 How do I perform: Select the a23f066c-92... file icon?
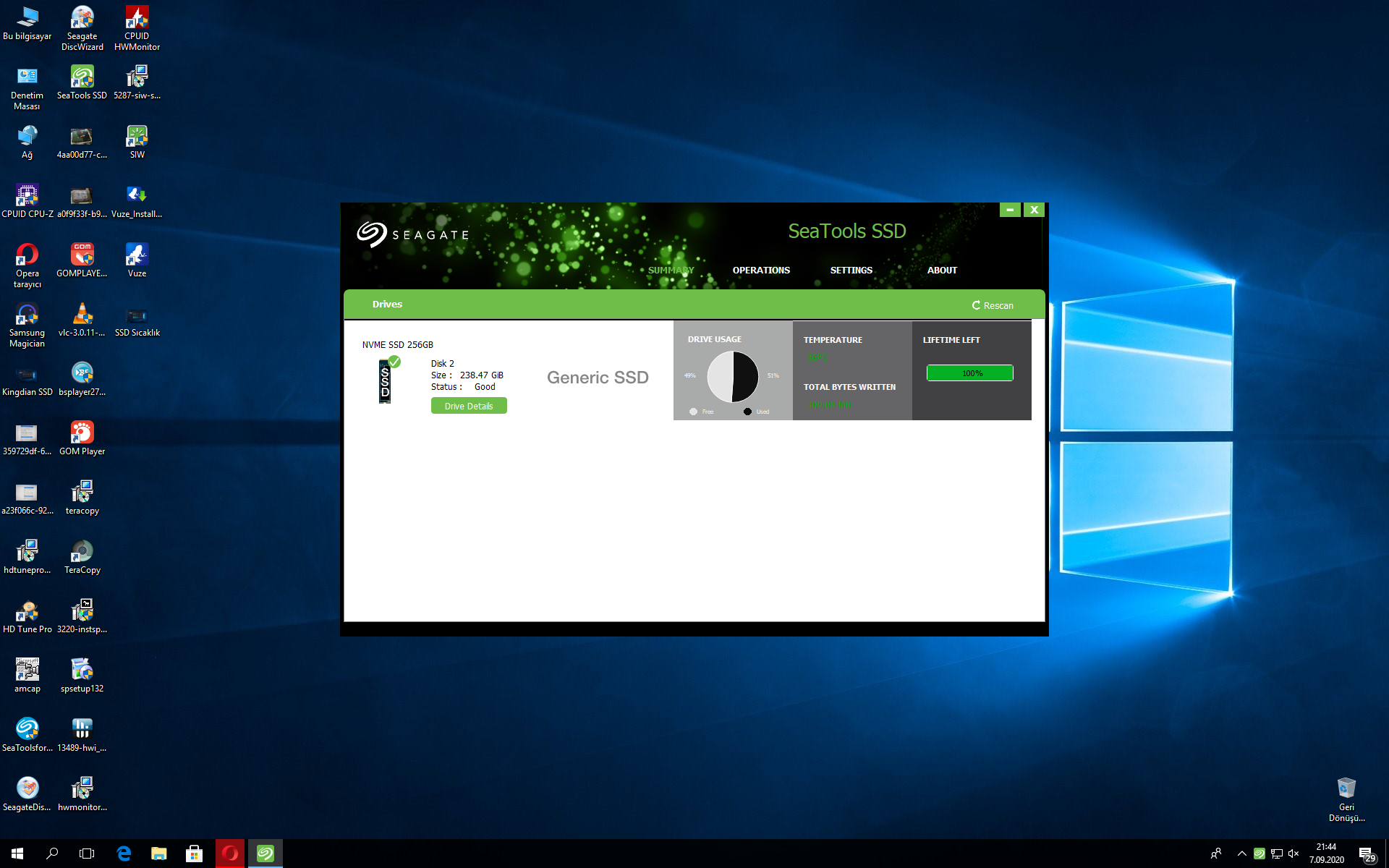tap(27, 498)
